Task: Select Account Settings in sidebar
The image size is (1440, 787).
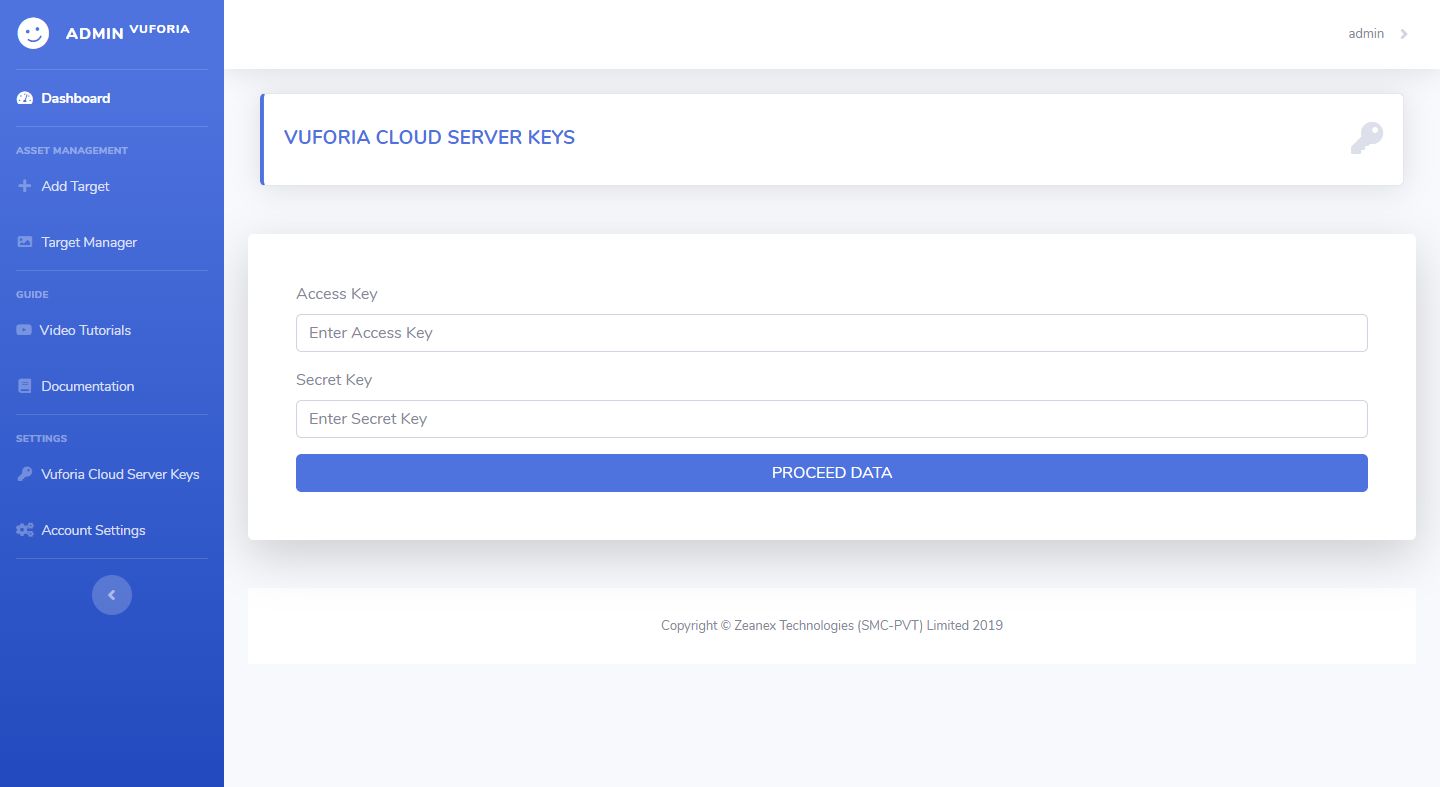Action: [x=93, y=530]
